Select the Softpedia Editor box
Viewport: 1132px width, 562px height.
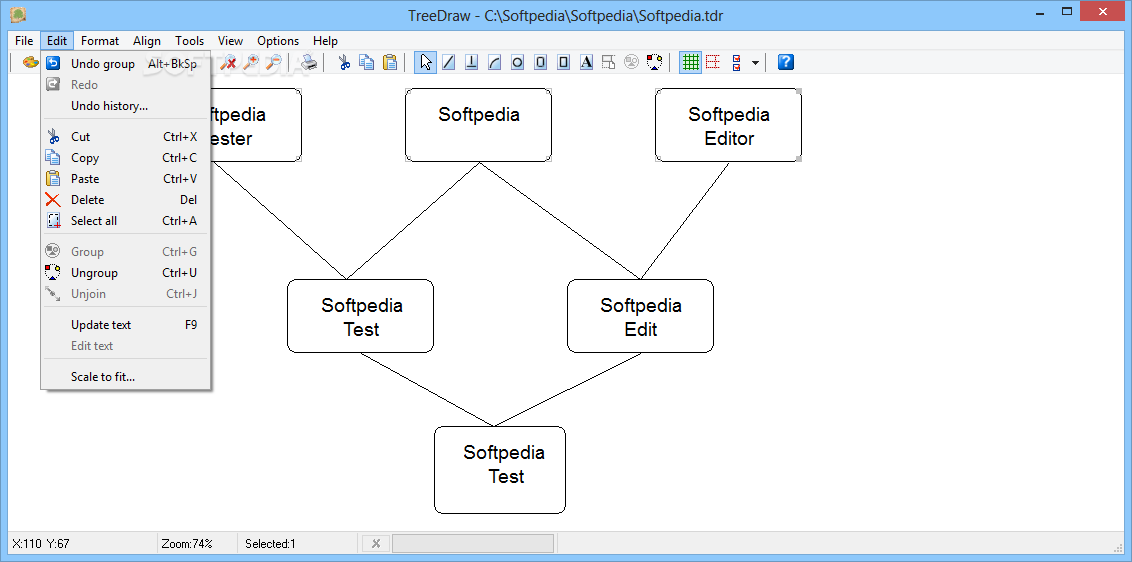(728, 125)
